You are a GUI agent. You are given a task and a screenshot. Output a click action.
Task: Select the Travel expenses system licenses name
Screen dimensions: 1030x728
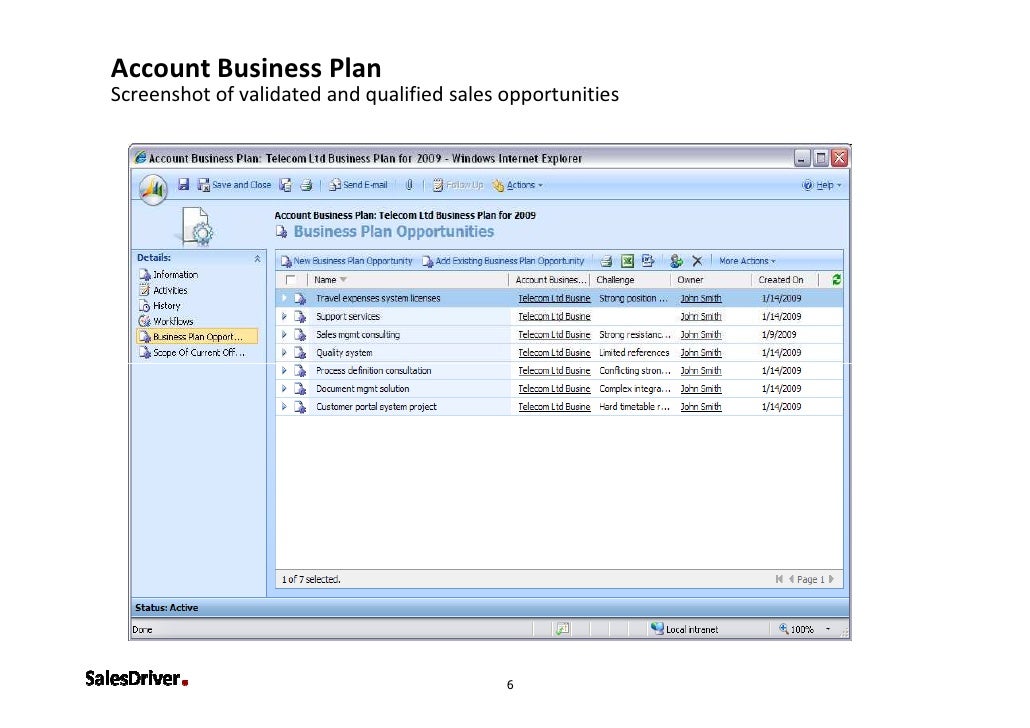378,298
